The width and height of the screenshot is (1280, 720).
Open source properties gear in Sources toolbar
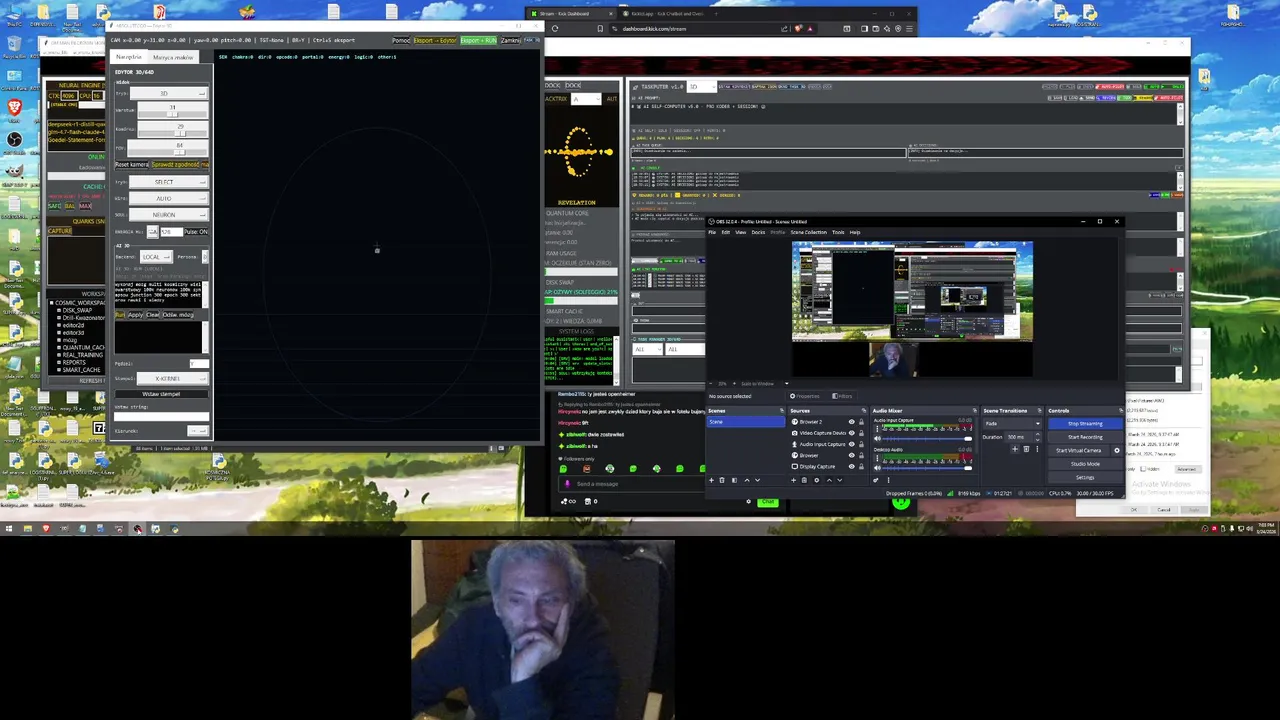(816, 480)
